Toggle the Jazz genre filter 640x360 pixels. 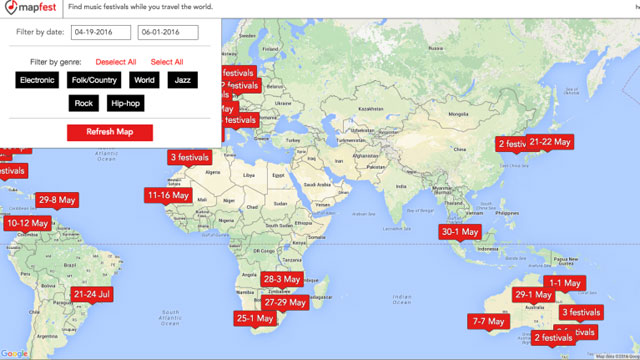pyautogui.click(x=182, y=80)
